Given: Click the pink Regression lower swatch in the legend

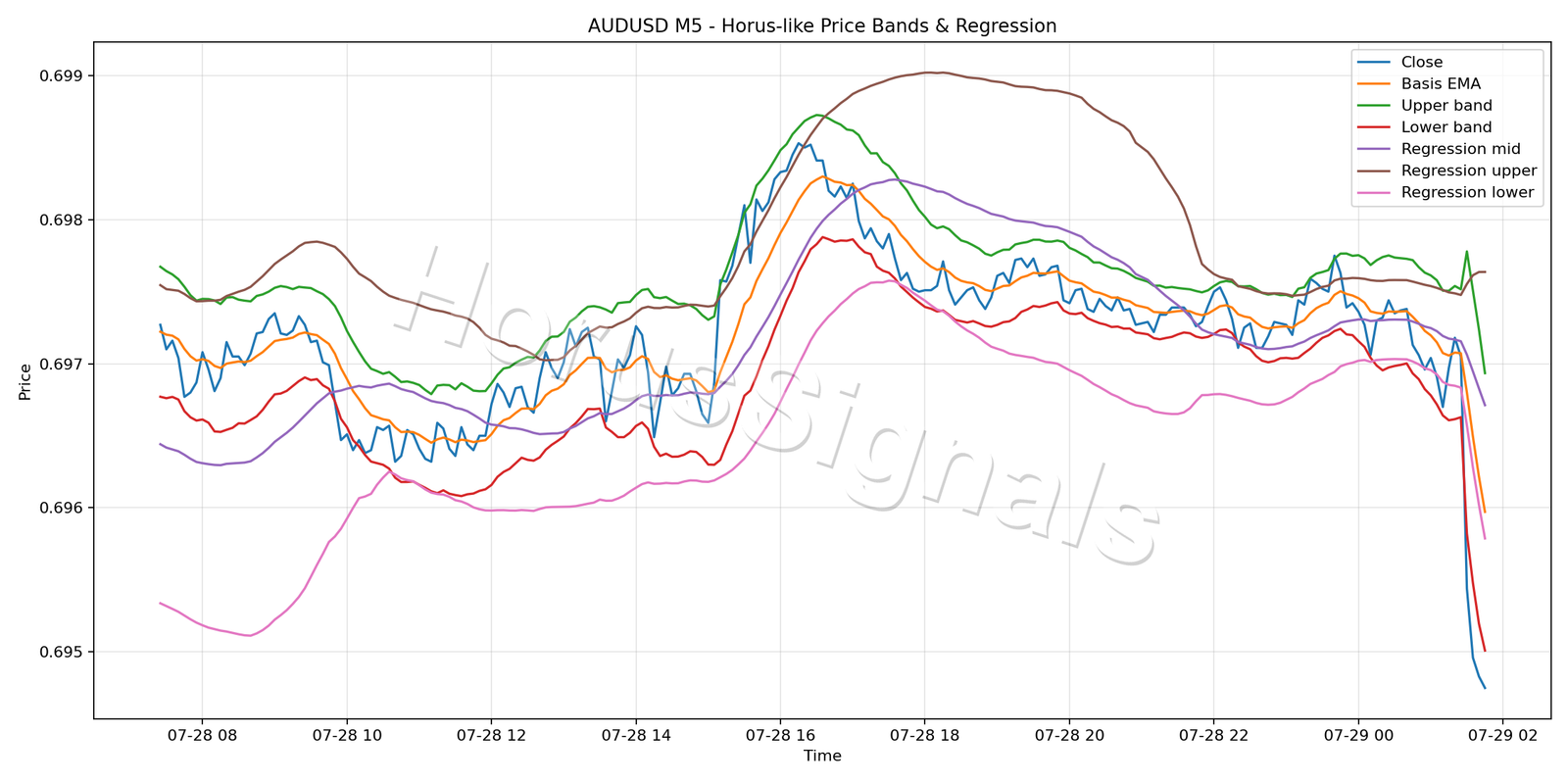Looking at the screenshot, I should tap(1374, 192).
